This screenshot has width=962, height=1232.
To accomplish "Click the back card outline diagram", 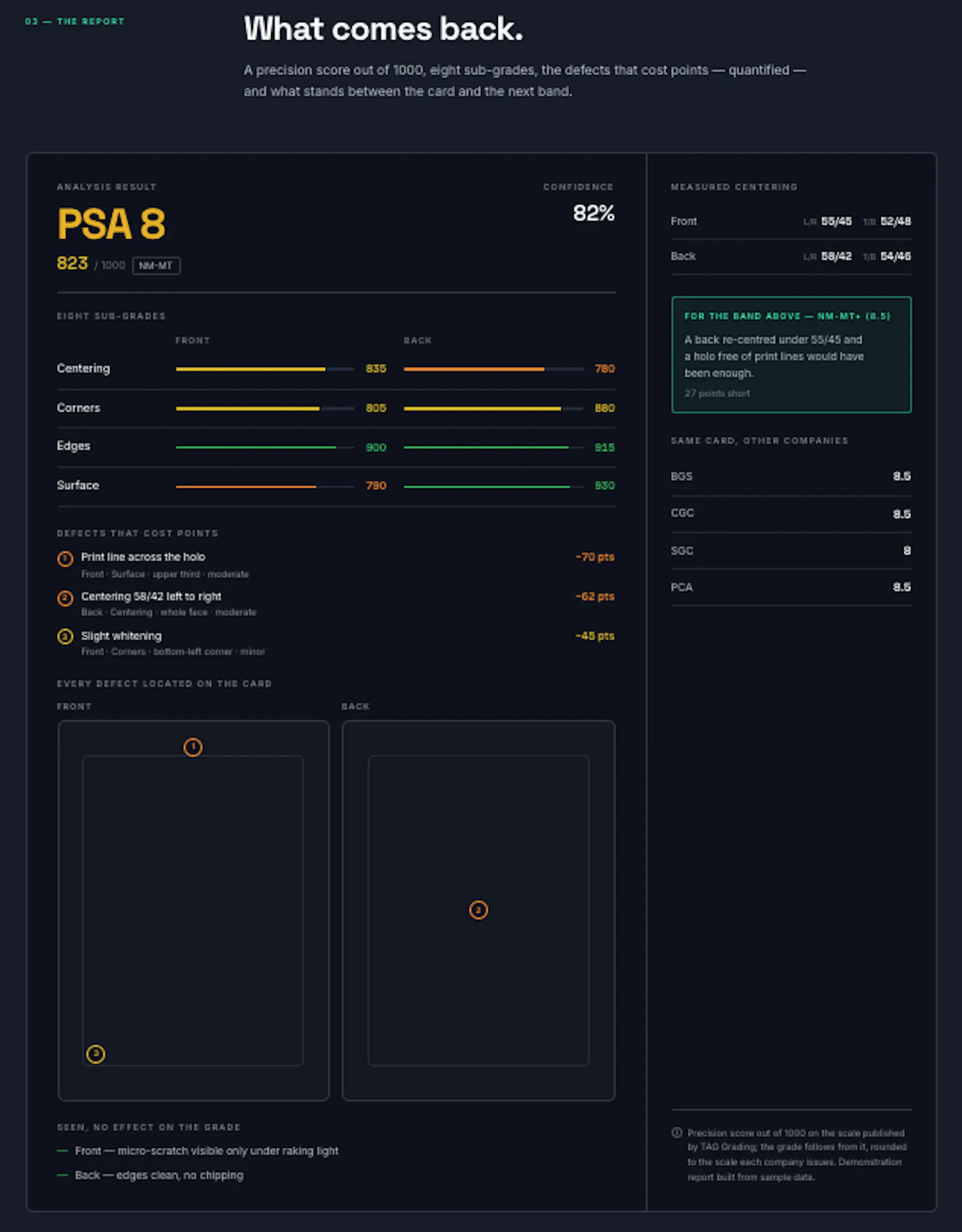I will tap(479, 910).
